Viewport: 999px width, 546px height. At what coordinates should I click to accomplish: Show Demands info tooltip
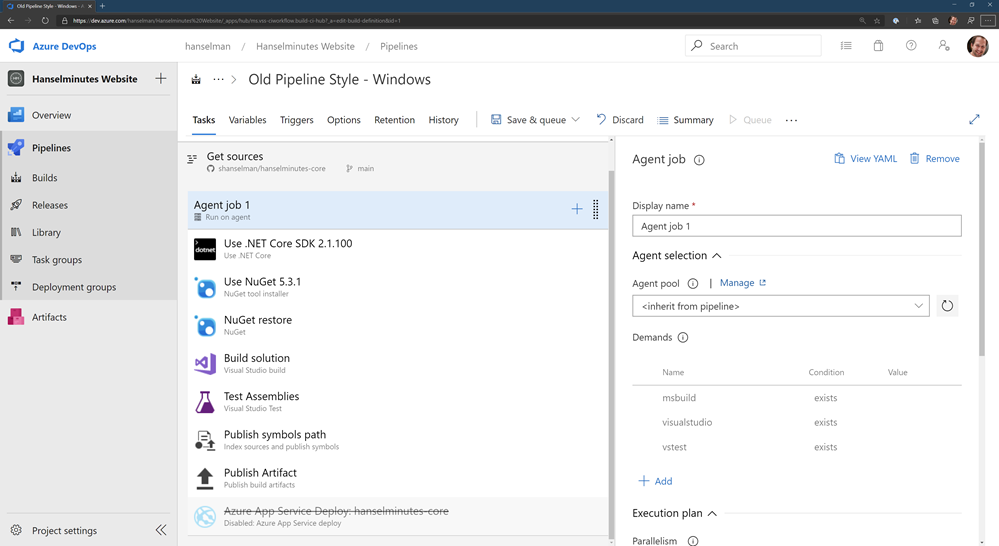pos(683,338)
